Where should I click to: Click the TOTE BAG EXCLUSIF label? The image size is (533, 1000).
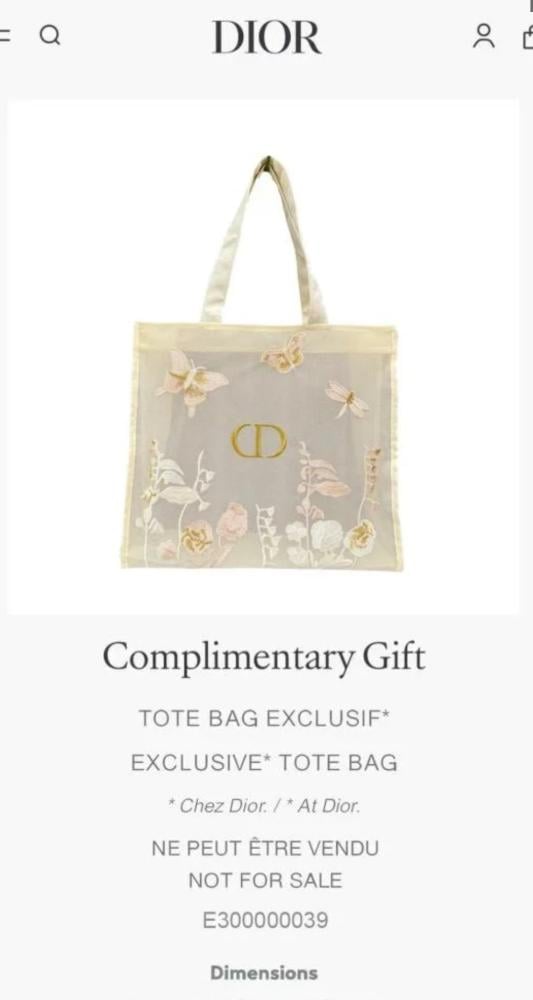(x=264, y=719)
